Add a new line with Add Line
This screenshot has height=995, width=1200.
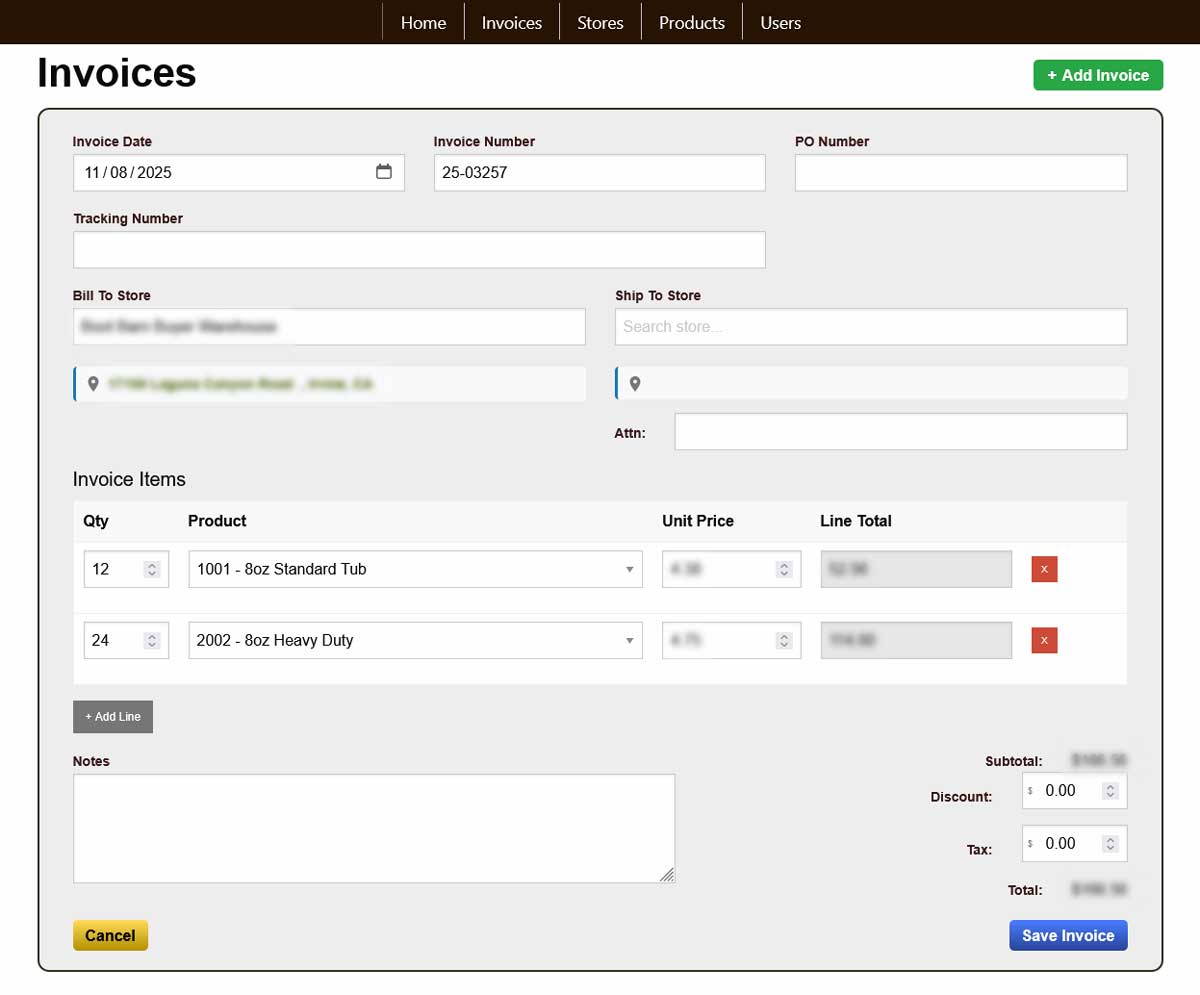(112, 717)
